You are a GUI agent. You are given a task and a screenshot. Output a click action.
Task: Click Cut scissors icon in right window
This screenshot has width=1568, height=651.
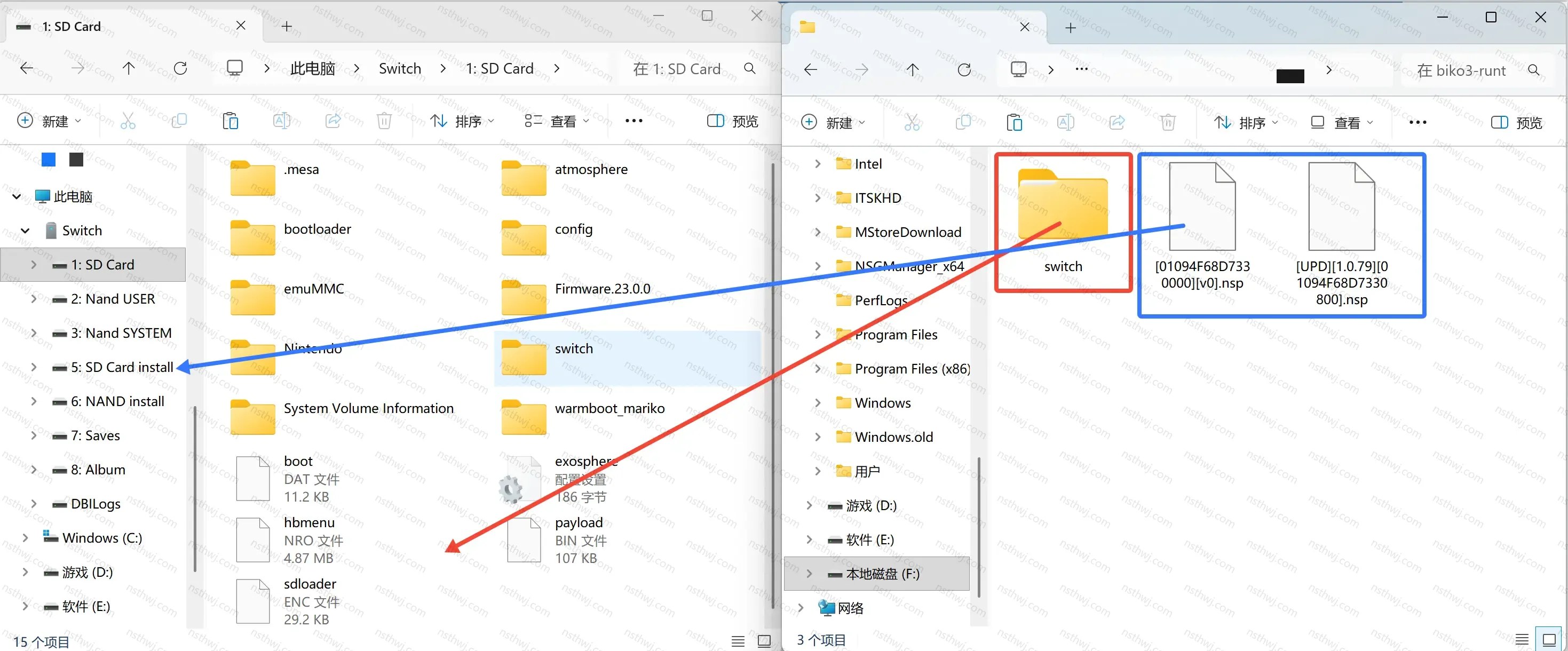point(912,122)
